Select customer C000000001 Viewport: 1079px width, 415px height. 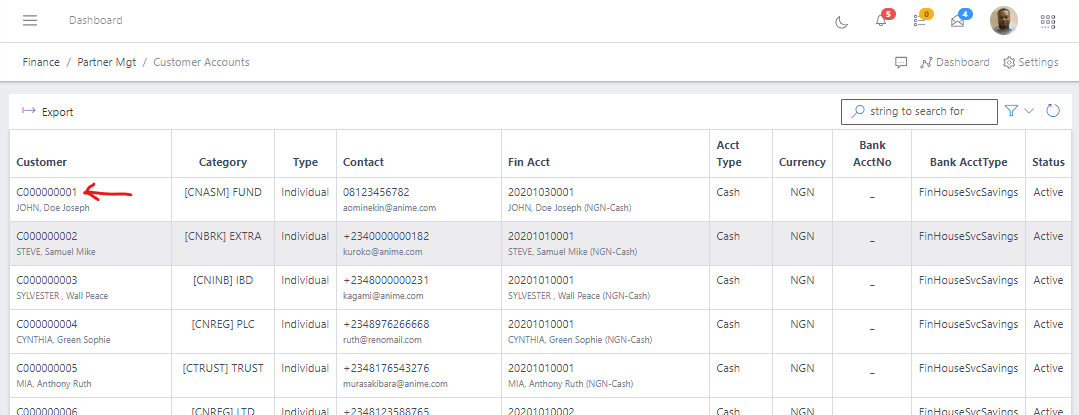47,192
